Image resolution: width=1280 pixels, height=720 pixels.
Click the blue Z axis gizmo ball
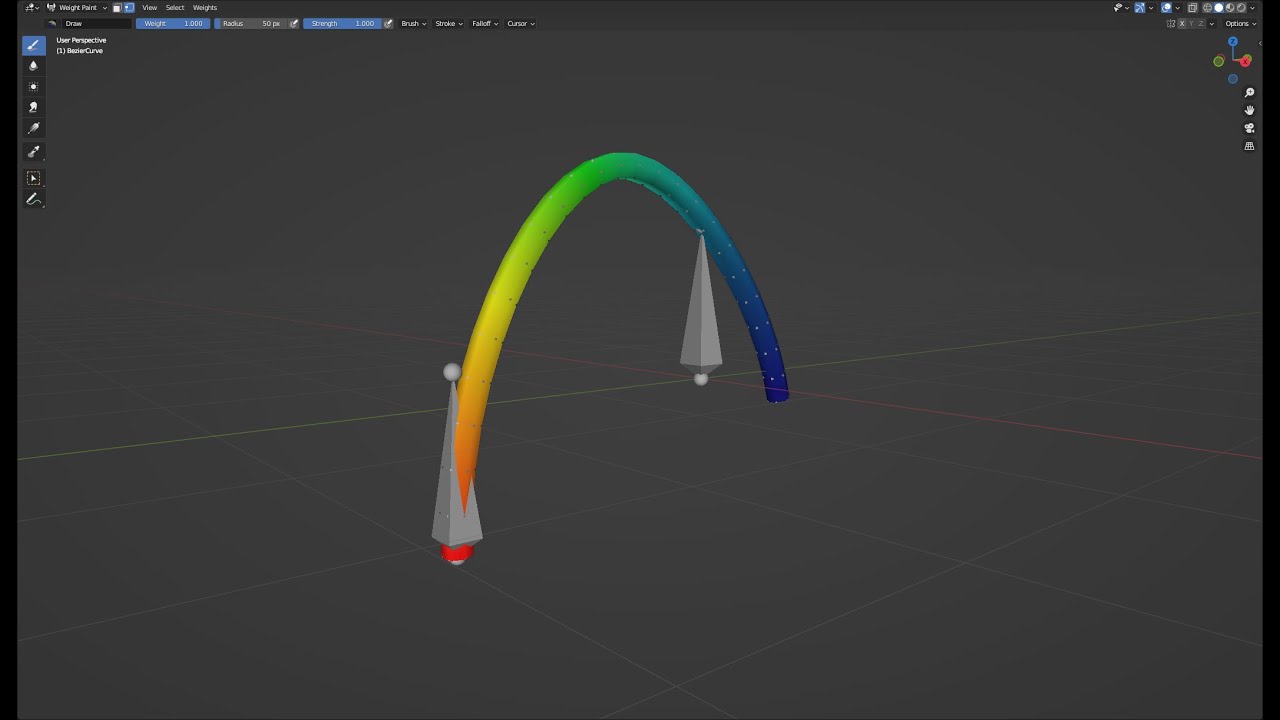pos(1233,42)
